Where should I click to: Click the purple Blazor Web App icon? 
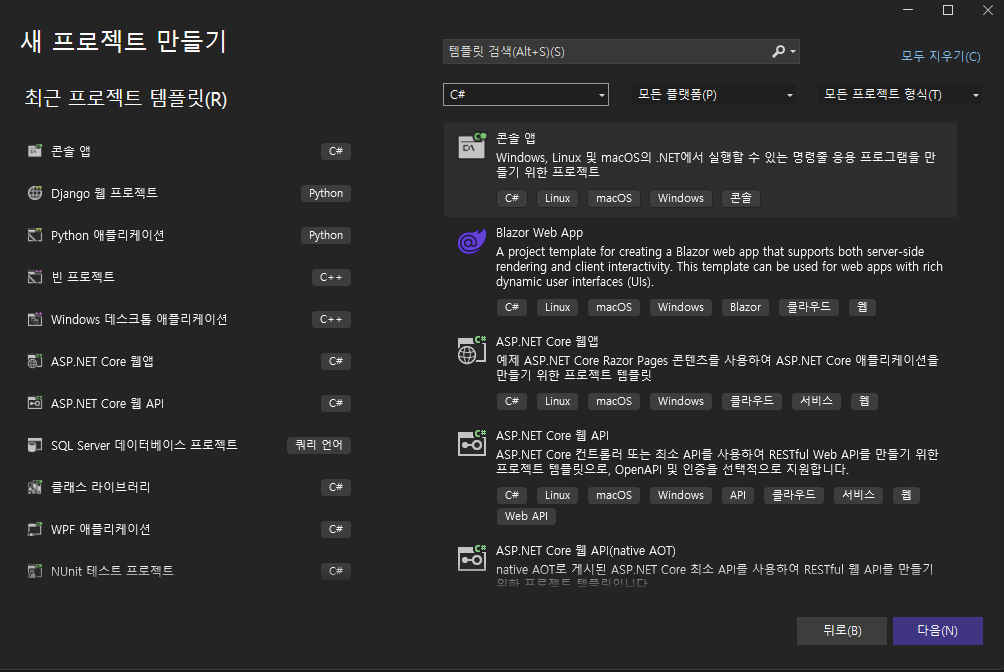pyautogui.click(x=472, y=242)
